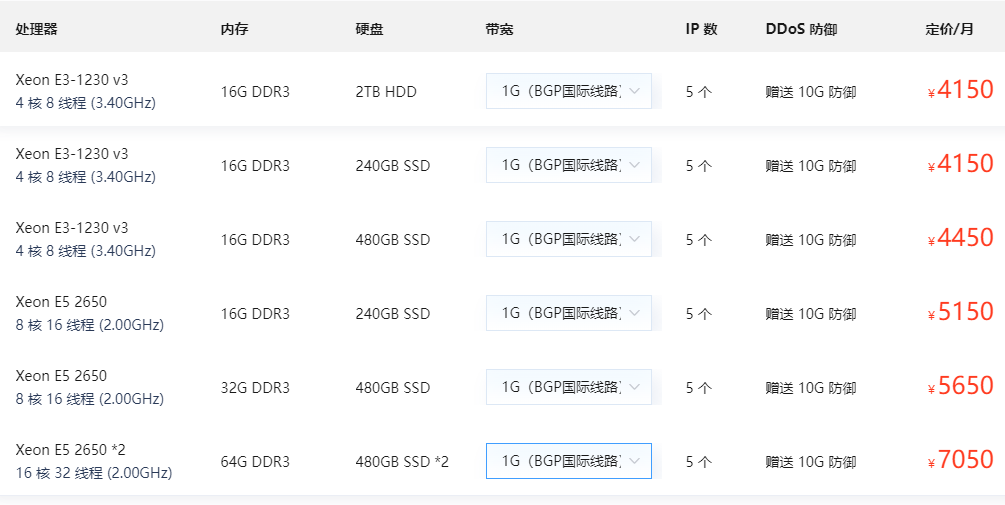This screenshot has width=1005, height=505.
Task: Click Xeon E3-1230 v3 in the ¥4450 row
Action: 72,228
